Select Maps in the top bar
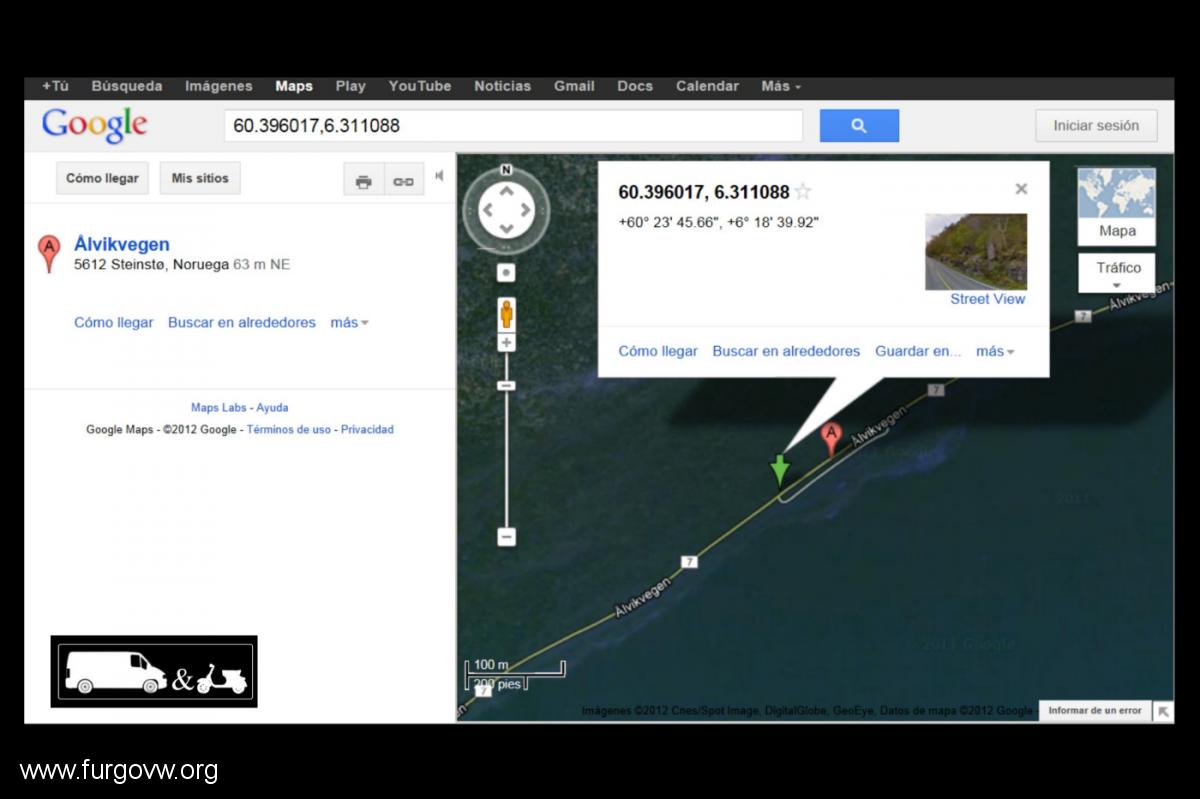Image resolution: width=1200 pixels, height=799 pixels. point(294,86)
